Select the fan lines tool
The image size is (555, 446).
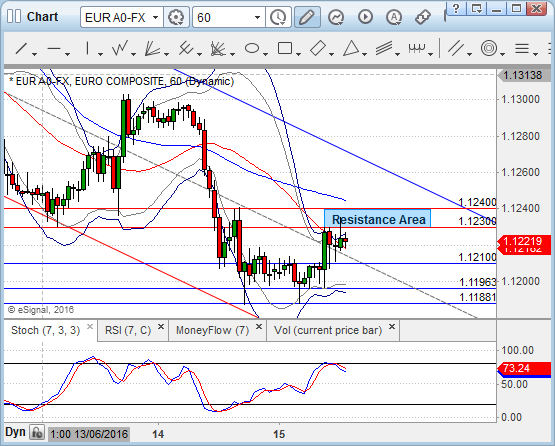(x=153, y=48)
